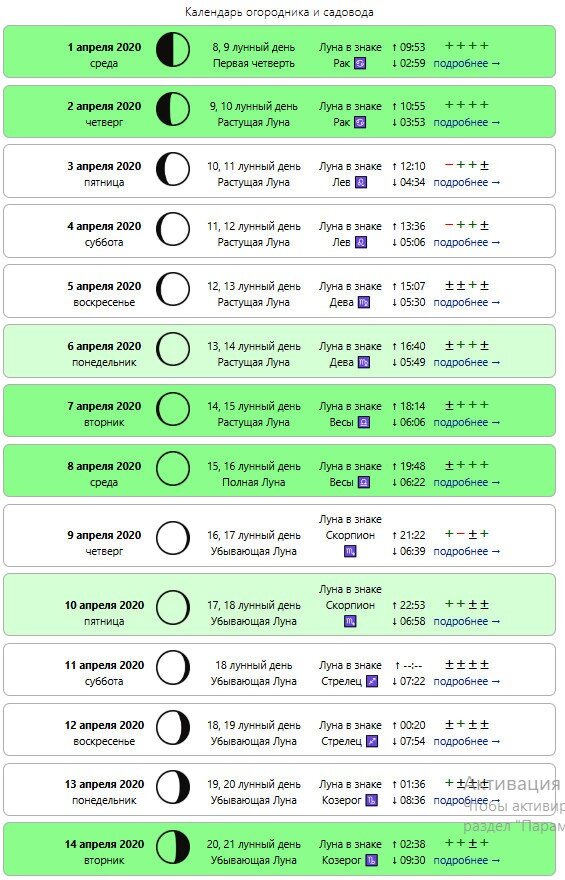Click the Стрелец zodiac icon on 11 апреля

tap(371, 681)
